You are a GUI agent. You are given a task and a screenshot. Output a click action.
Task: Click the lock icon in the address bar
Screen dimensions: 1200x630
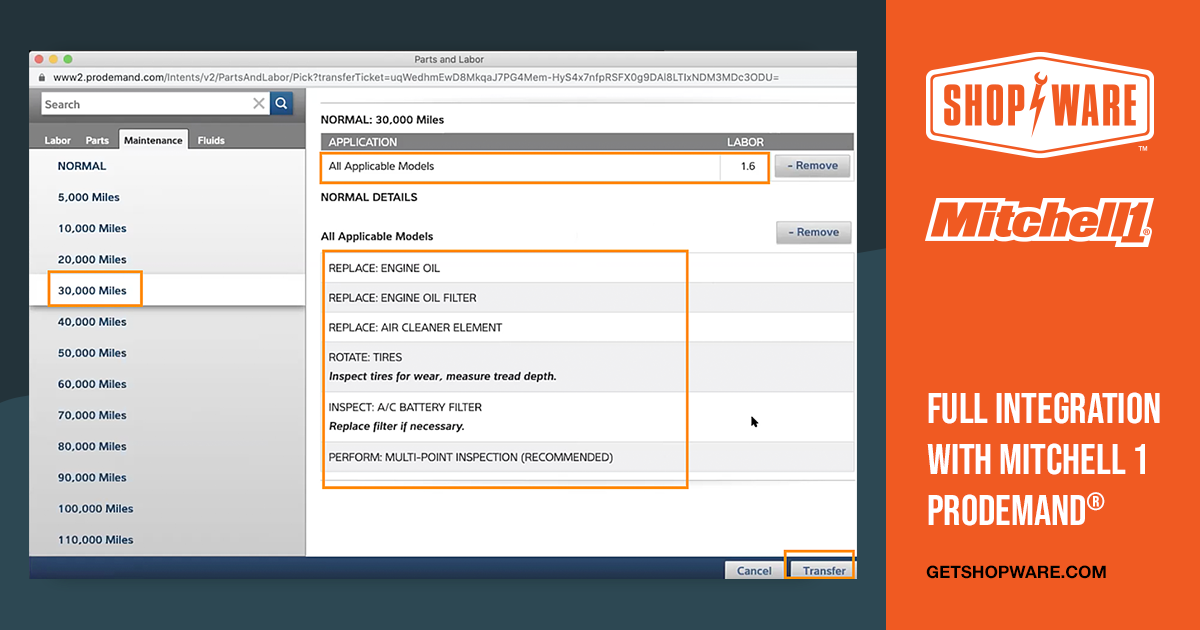[42, 77]
